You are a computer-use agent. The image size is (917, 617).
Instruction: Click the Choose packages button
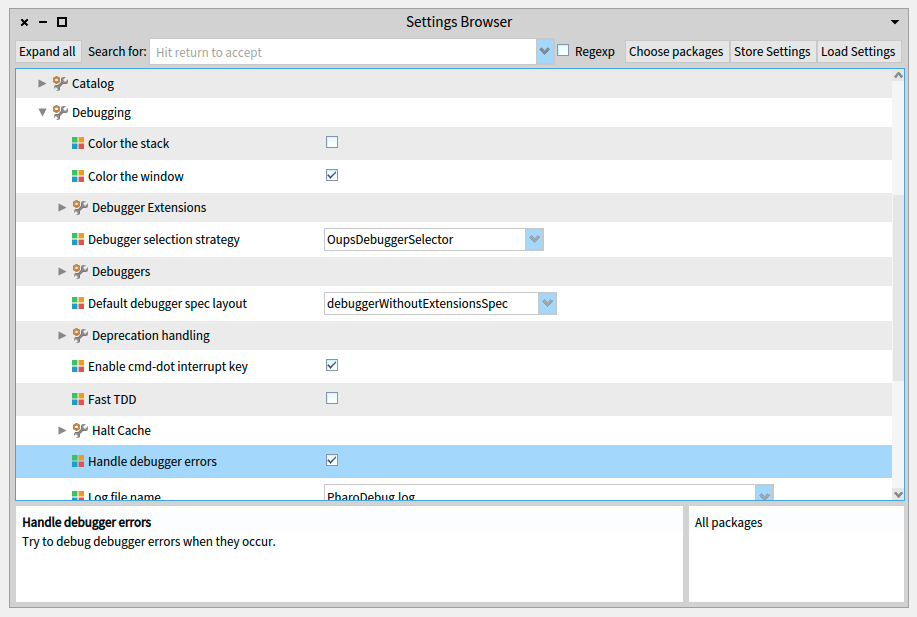coord(676,52)
